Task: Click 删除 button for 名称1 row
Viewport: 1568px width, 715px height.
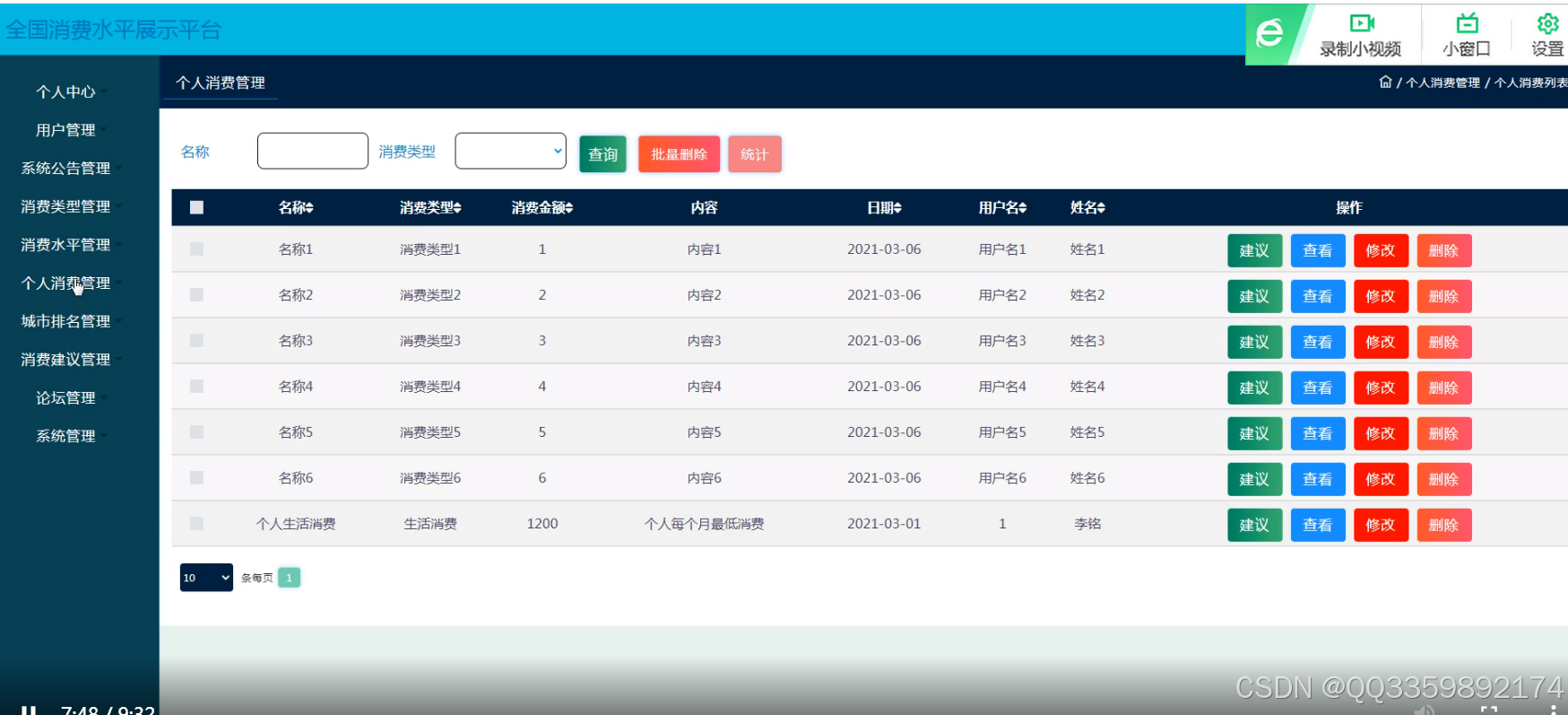Action: tap(1443, 250)
